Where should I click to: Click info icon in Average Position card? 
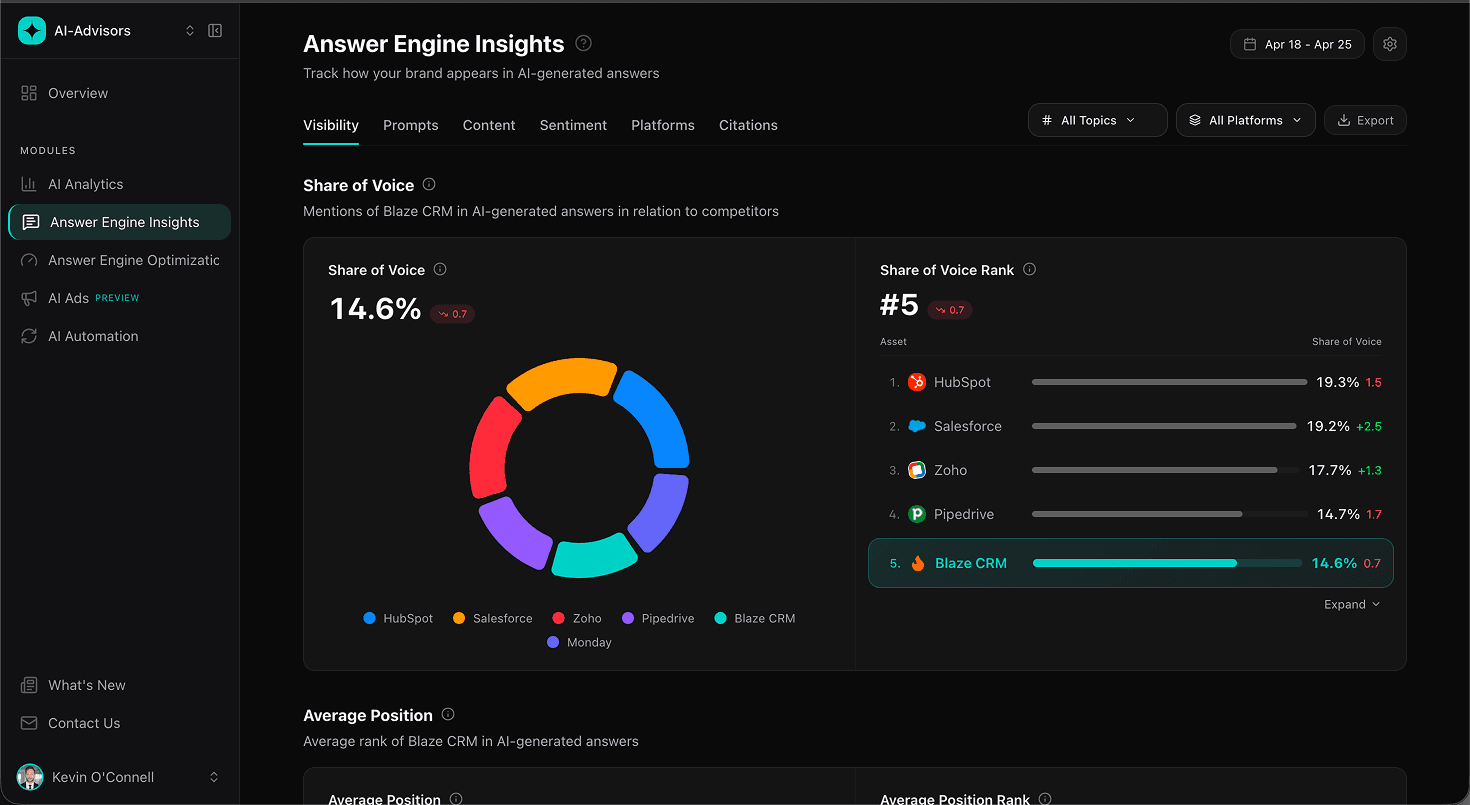(x=456, y=799)
